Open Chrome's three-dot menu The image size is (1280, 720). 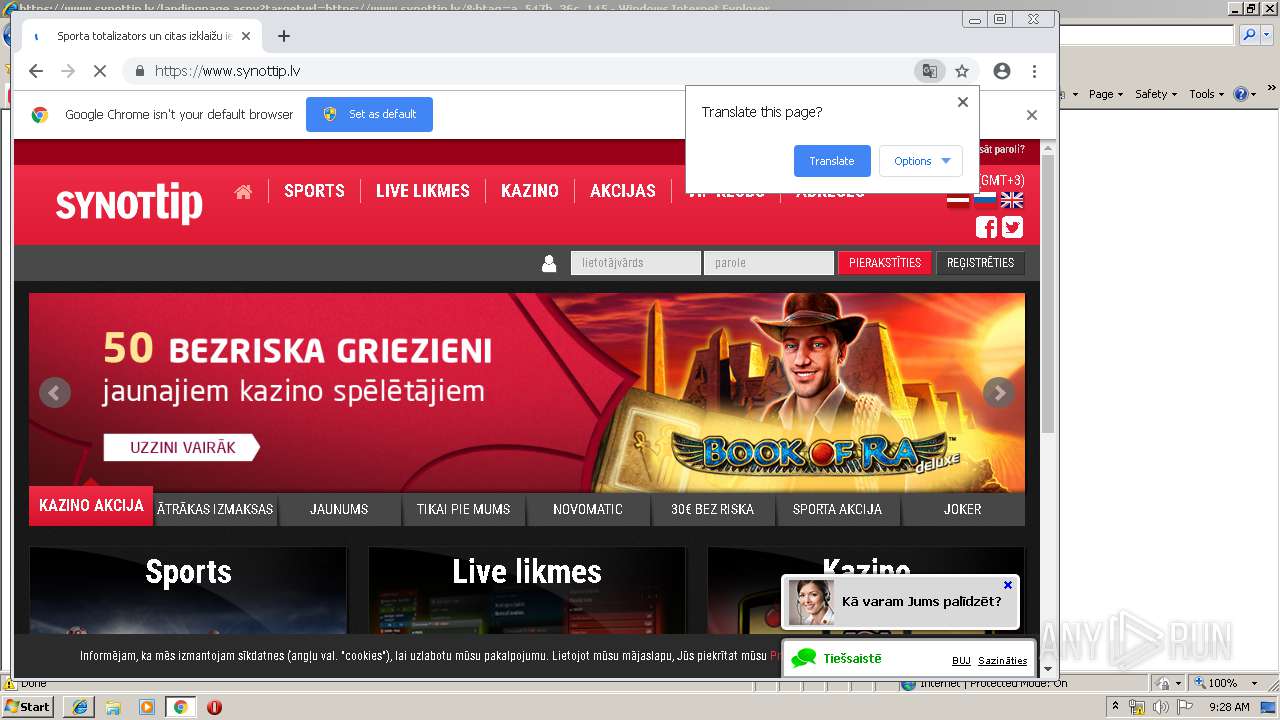click(1034, 71)
